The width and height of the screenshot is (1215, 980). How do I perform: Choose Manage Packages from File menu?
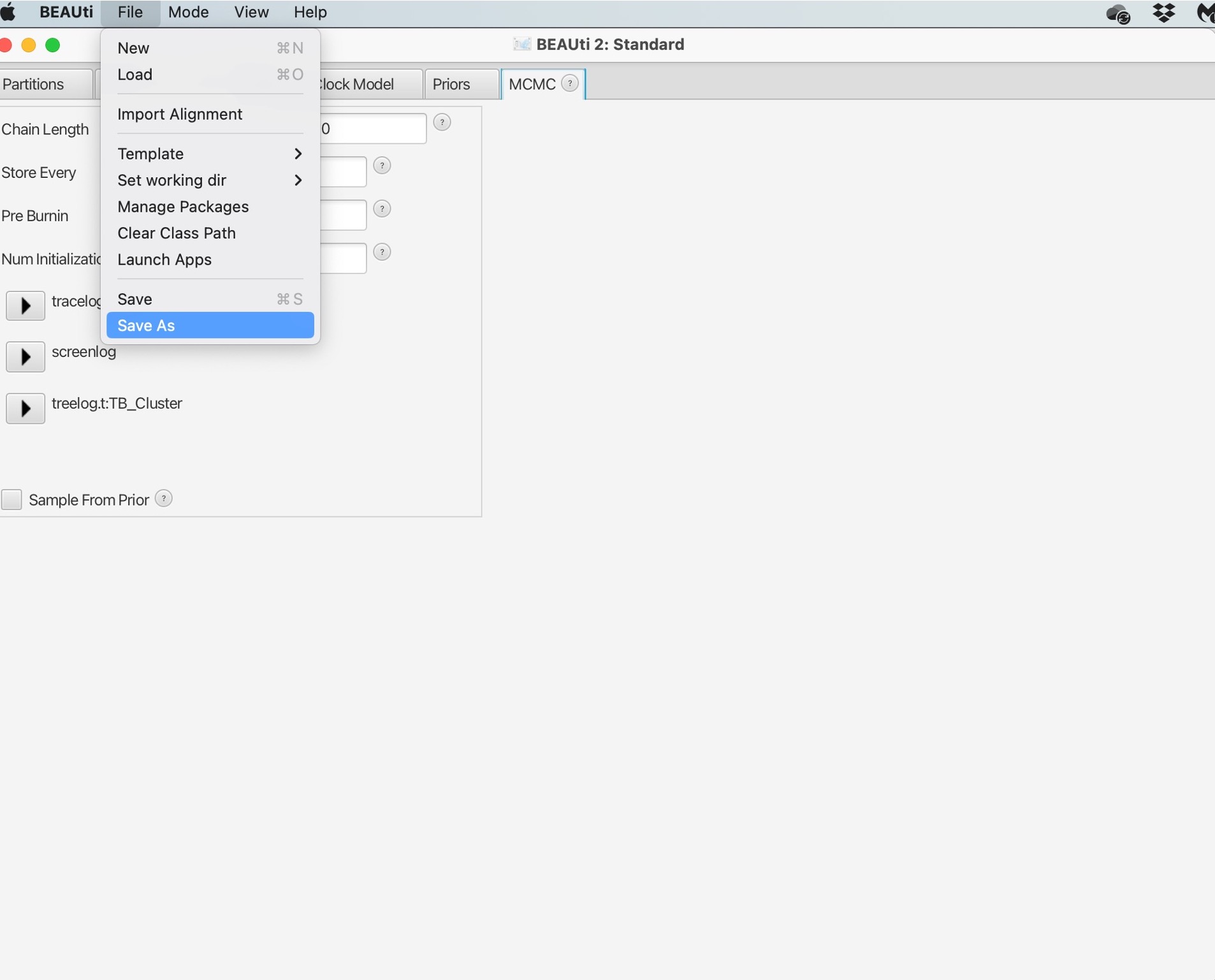pyautogui.click(x=183, y=207)
